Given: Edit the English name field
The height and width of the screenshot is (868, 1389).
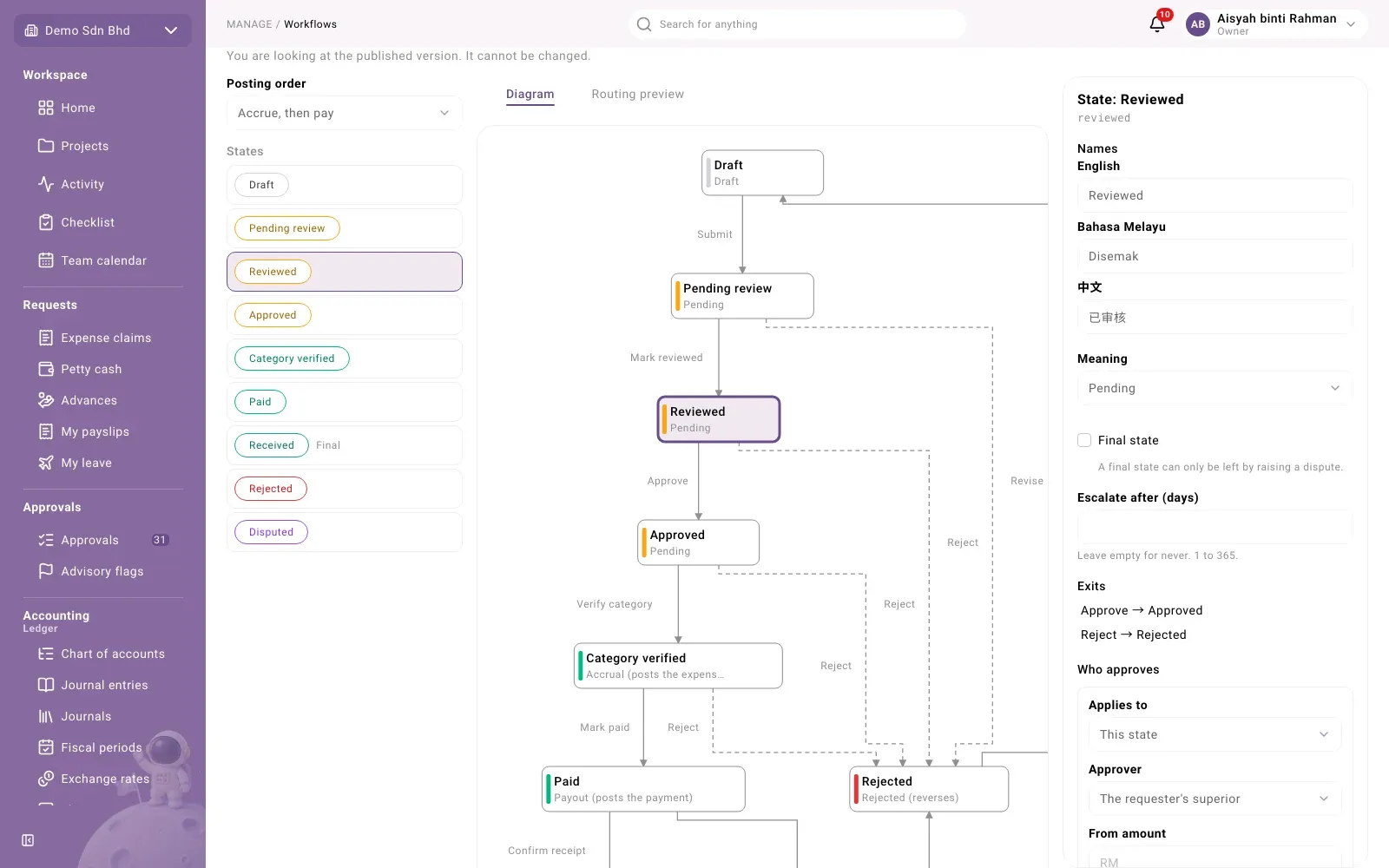Looking at the screenshot, I should click(1215, 195).
